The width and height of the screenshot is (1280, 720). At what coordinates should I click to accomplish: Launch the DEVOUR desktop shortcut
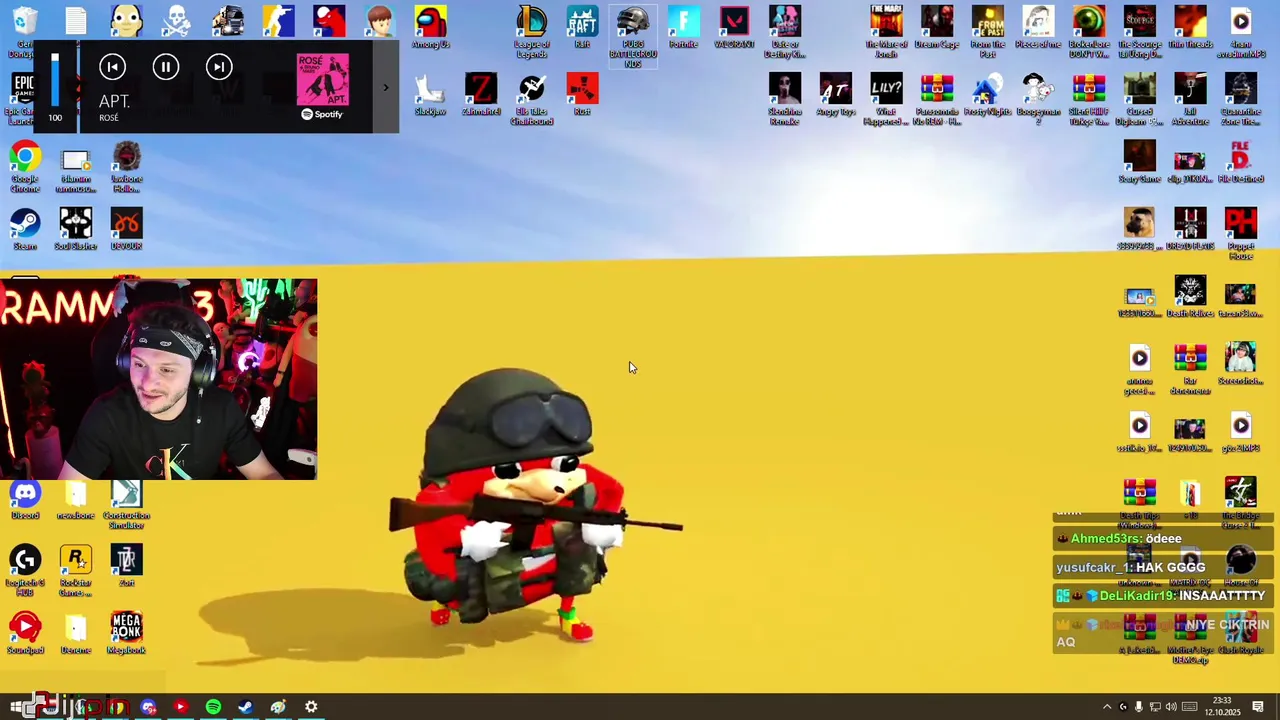click(x=126, y=229)
